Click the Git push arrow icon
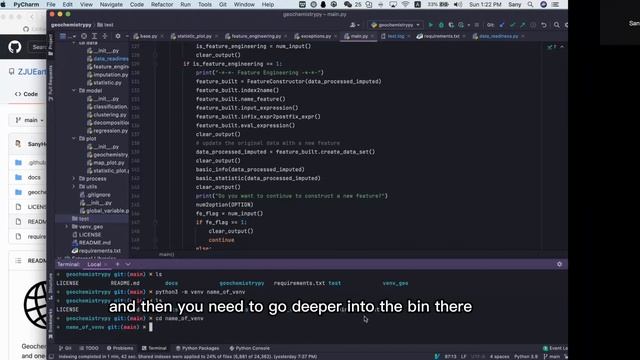This screenshot has width=640, height=360. pyautogui.click(x=523, y=25)
